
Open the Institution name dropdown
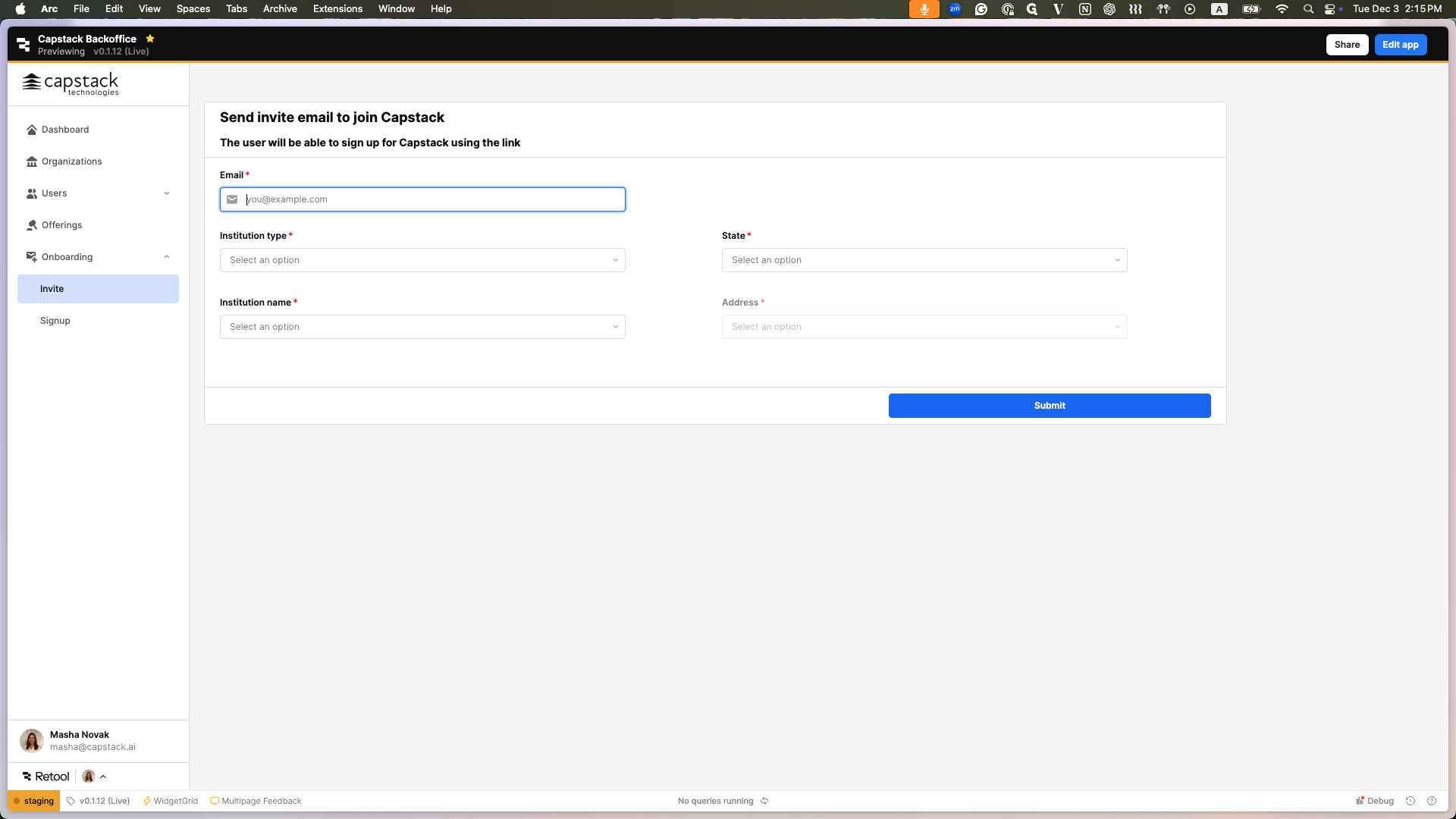pos(422,327)
